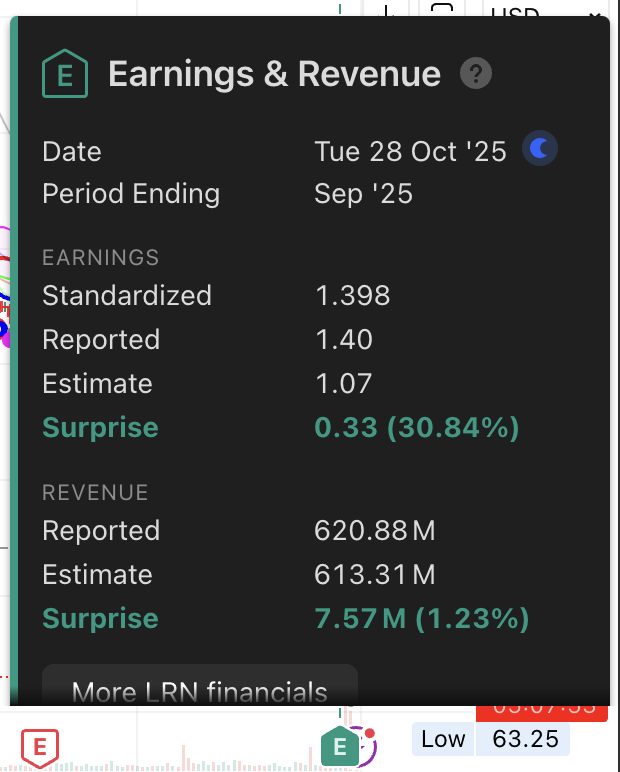Click the Reported earnings value 1.40
Viewport: 620px width, 772px height.
pos(343,340)
